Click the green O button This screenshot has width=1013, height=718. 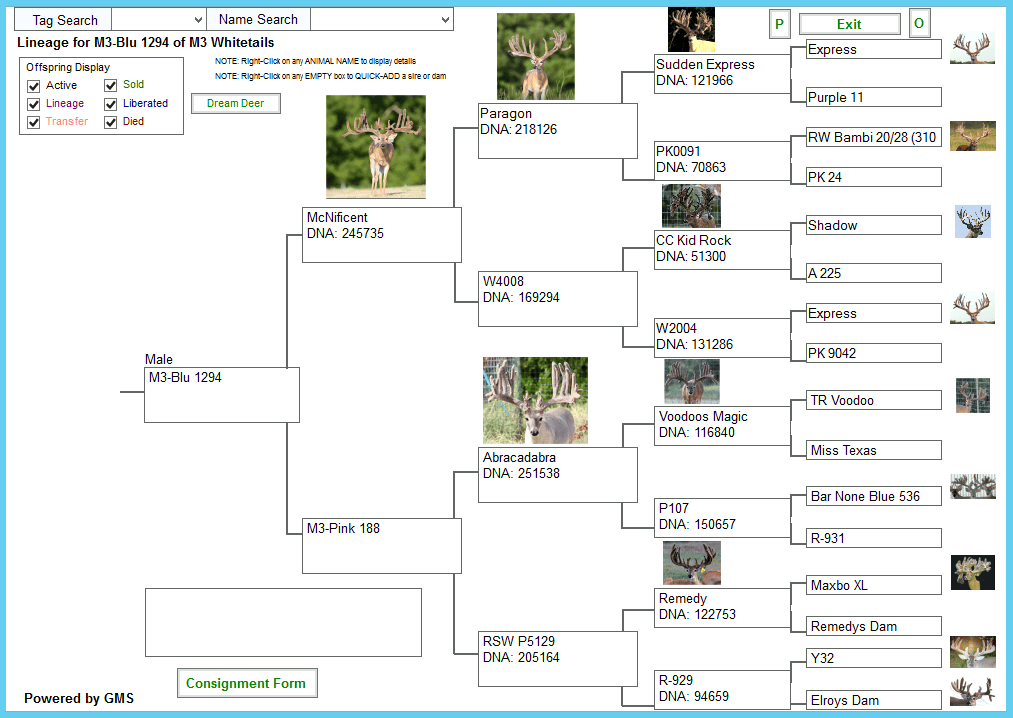[919, 24]
